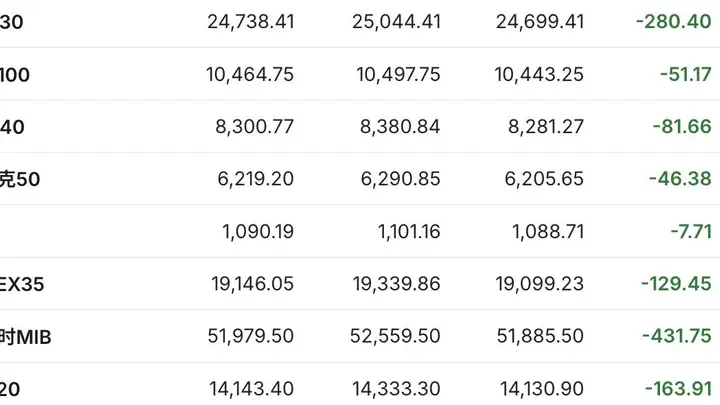This screenshot has width=720, height=405.
Task: Open the 时MIB index row
Action: coord(360,336)
